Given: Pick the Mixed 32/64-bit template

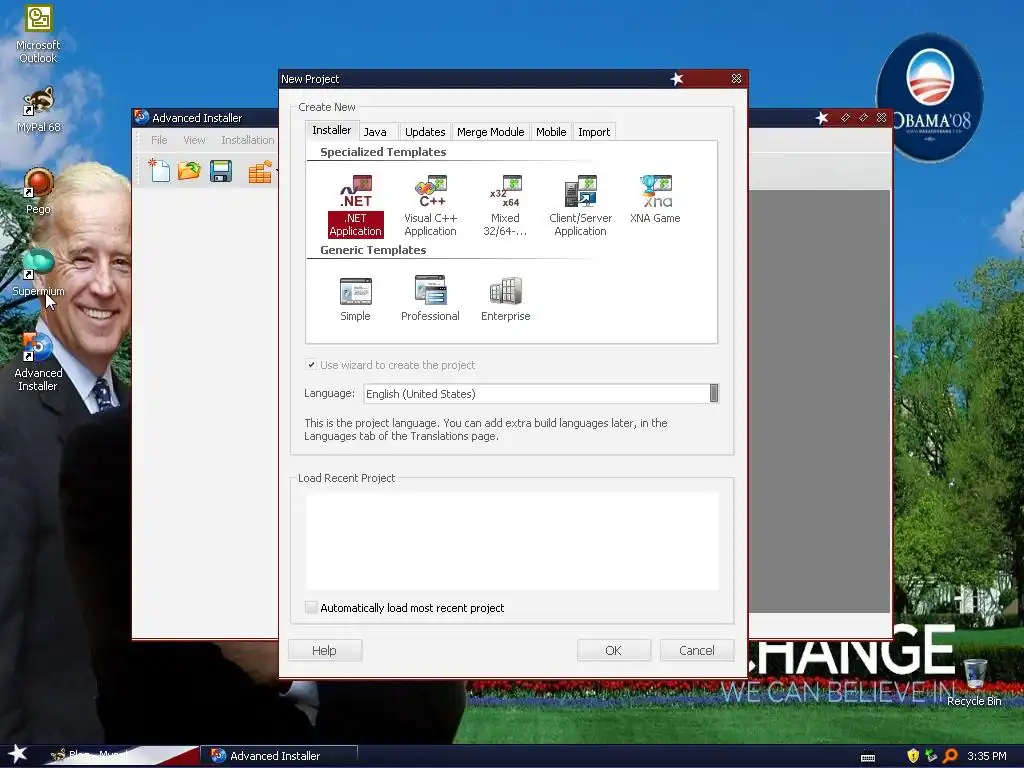Looking at the screenshot, I should click(x=505, y=206).
